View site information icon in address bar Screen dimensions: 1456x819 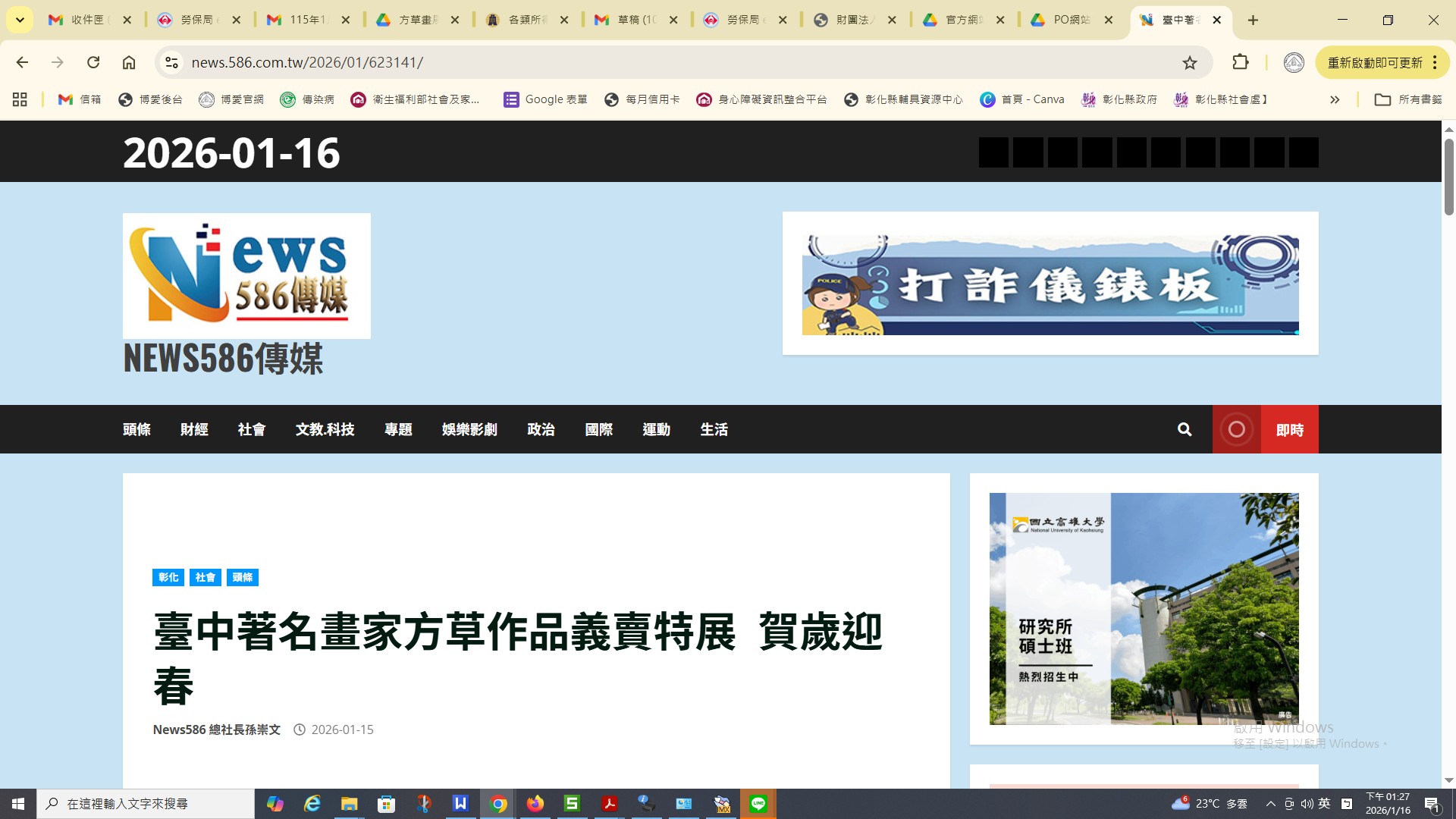(172, 62)
